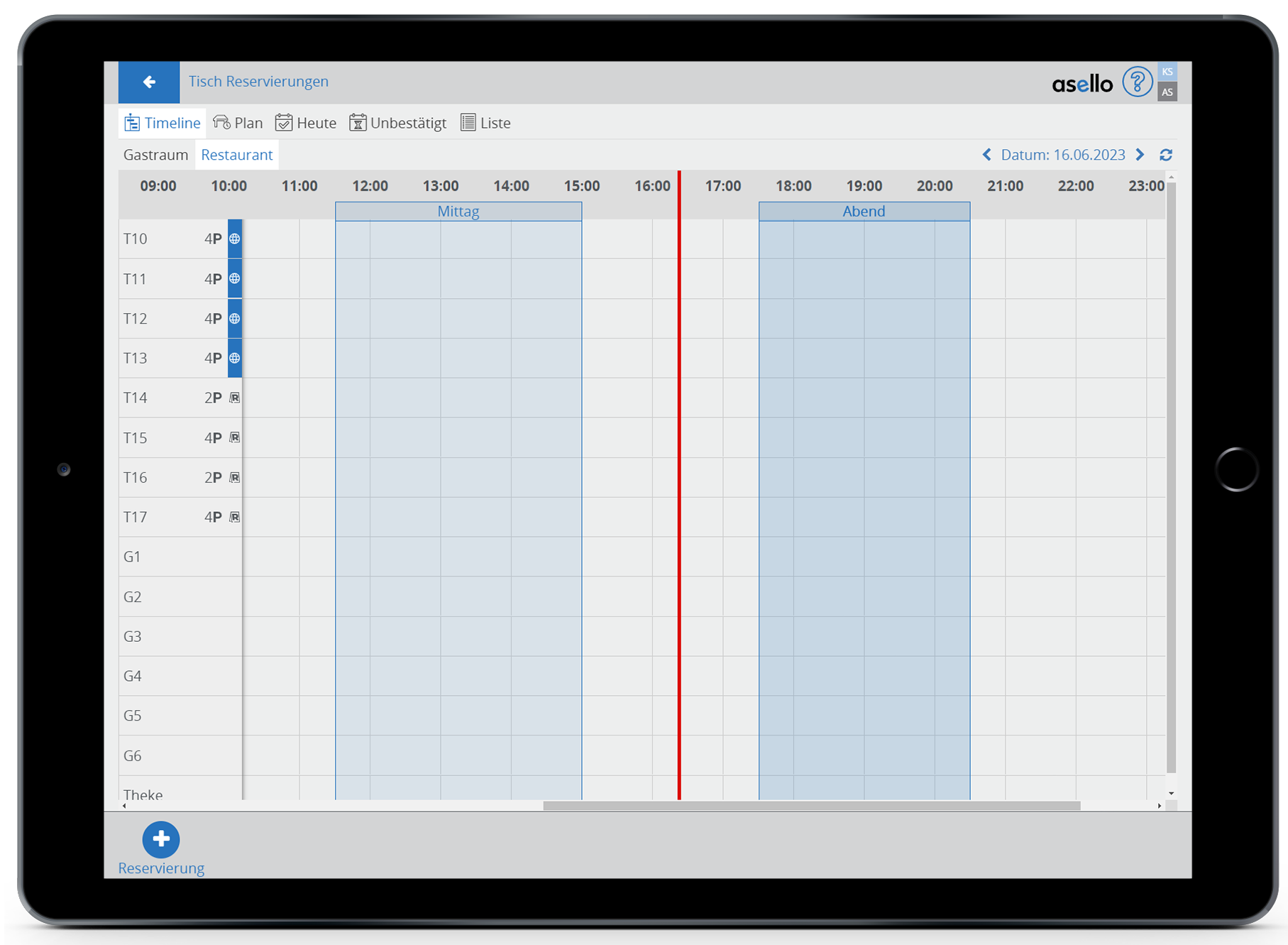
Task: Select the AS user badge
Action: 1167,92
